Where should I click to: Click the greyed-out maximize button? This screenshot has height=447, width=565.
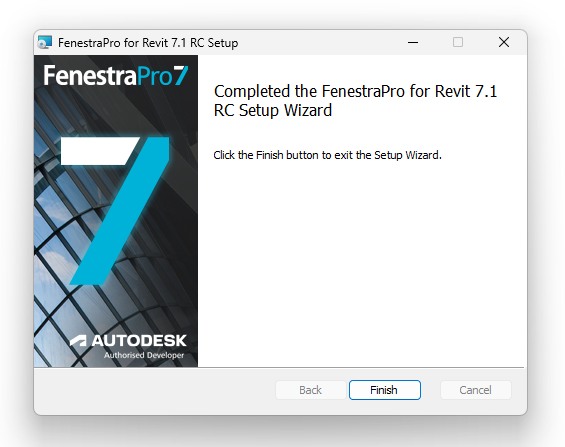point(458,42)
